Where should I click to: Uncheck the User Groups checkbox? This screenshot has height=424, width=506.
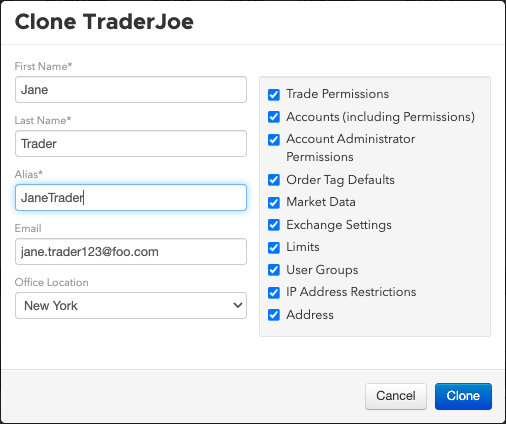pos(274,270)
